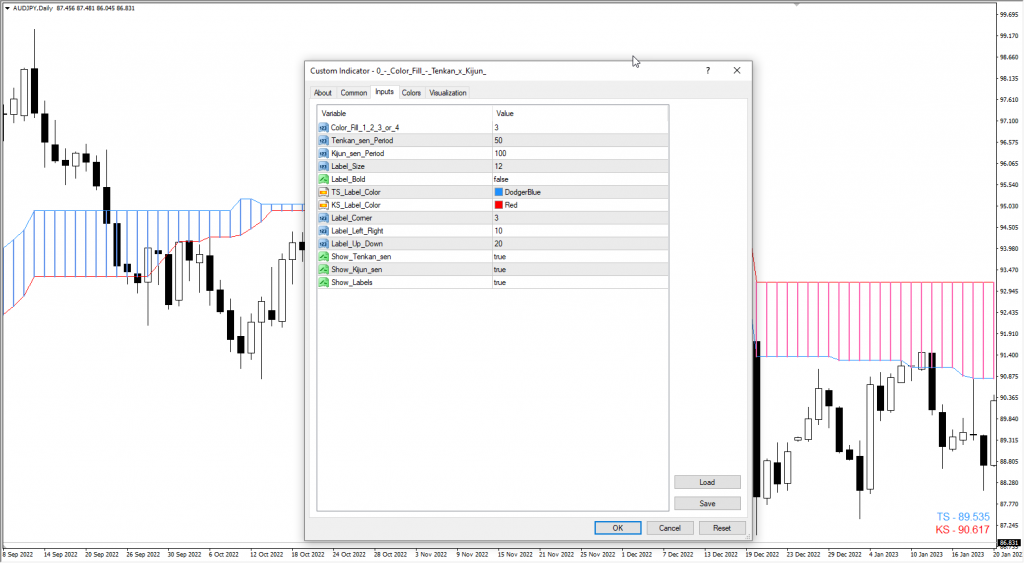Click the DodgerBlue color swatch

[499, 192]
